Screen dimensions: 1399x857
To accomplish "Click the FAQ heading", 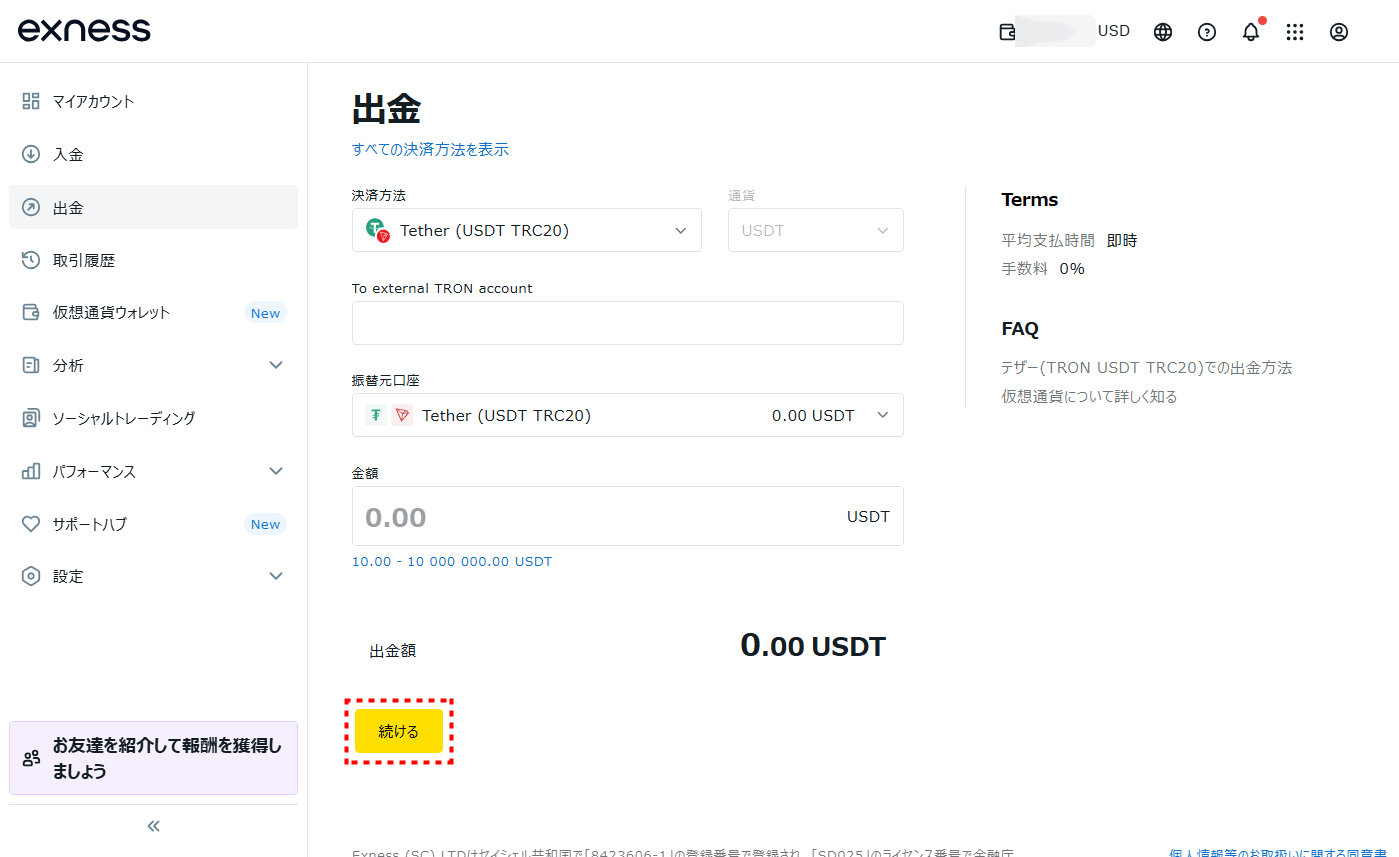I will pos(1020,328).
